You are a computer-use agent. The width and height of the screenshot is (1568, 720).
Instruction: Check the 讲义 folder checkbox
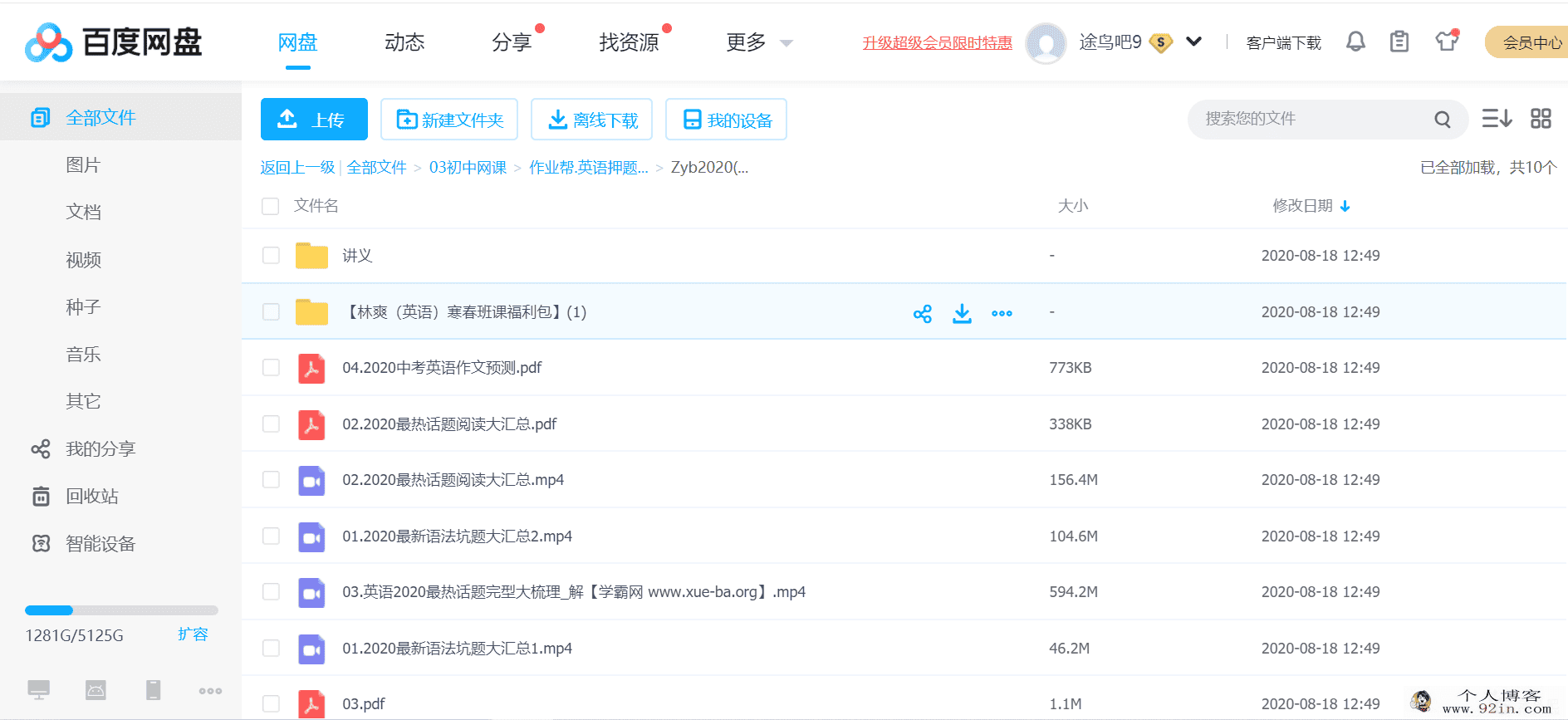(x=271, y=255)
